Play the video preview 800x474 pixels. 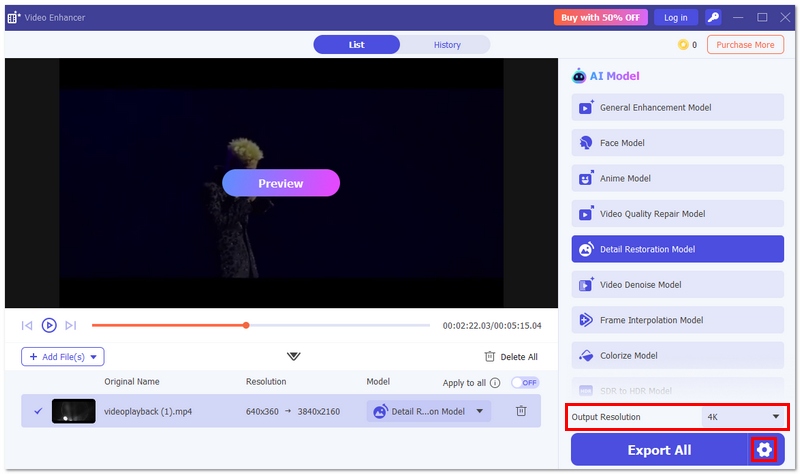pos(49,325)
